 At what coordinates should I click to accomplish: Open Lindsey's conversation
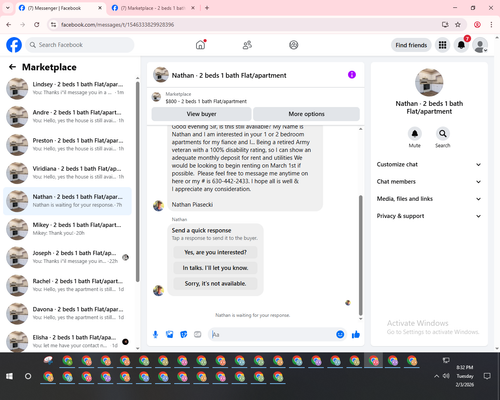tap(67, 89)
